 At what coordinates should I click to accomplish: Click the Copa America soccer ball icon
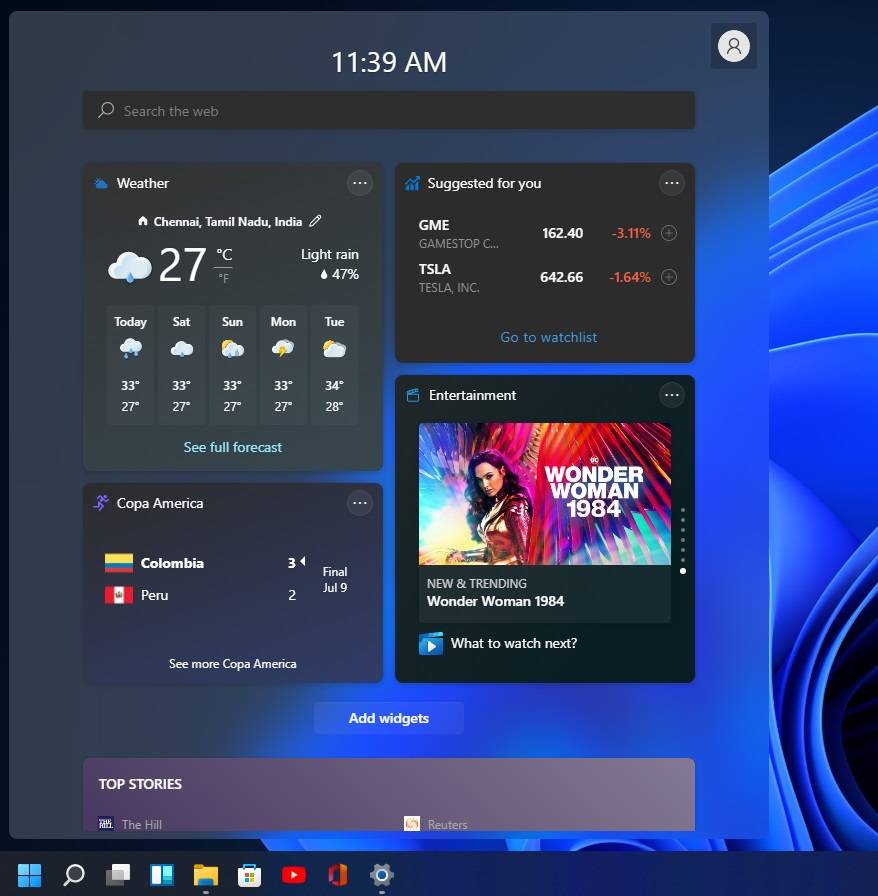pos(100,503)
